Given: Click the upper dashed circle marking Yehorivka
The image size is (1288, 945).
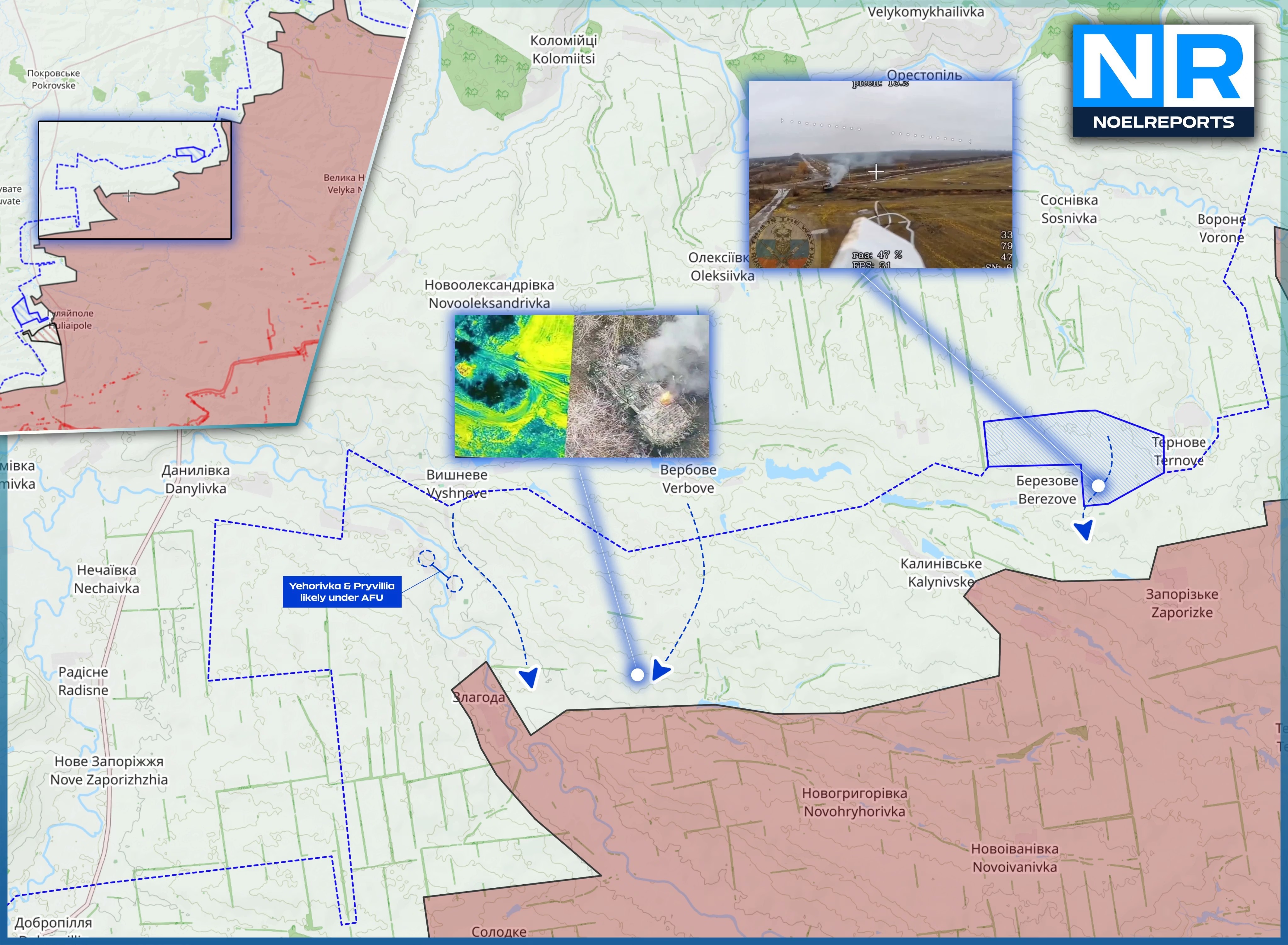Looking at the screenshot, I should coord(426,559).
